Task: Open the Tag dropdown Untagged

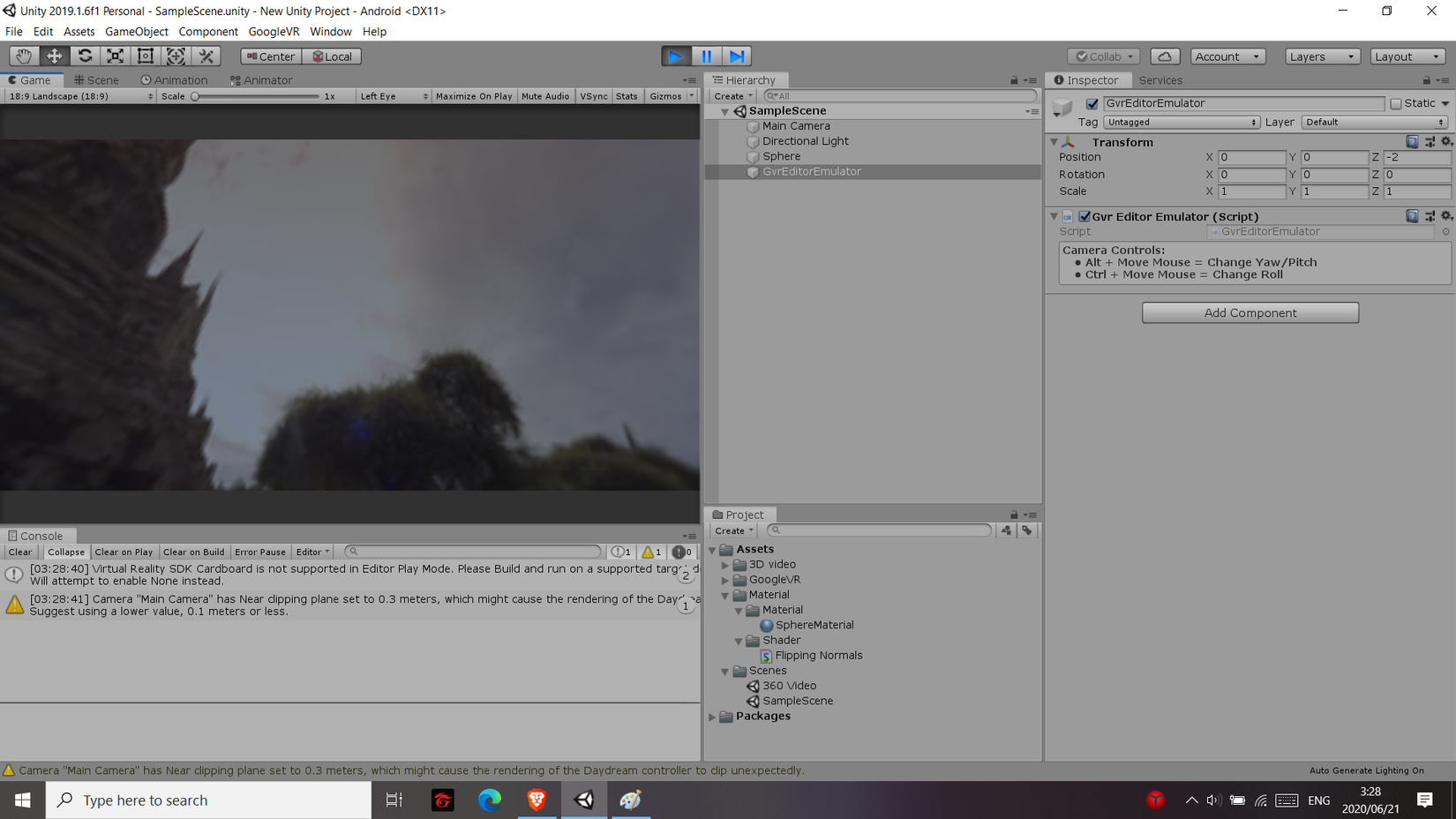Action: coord(1182,123)
